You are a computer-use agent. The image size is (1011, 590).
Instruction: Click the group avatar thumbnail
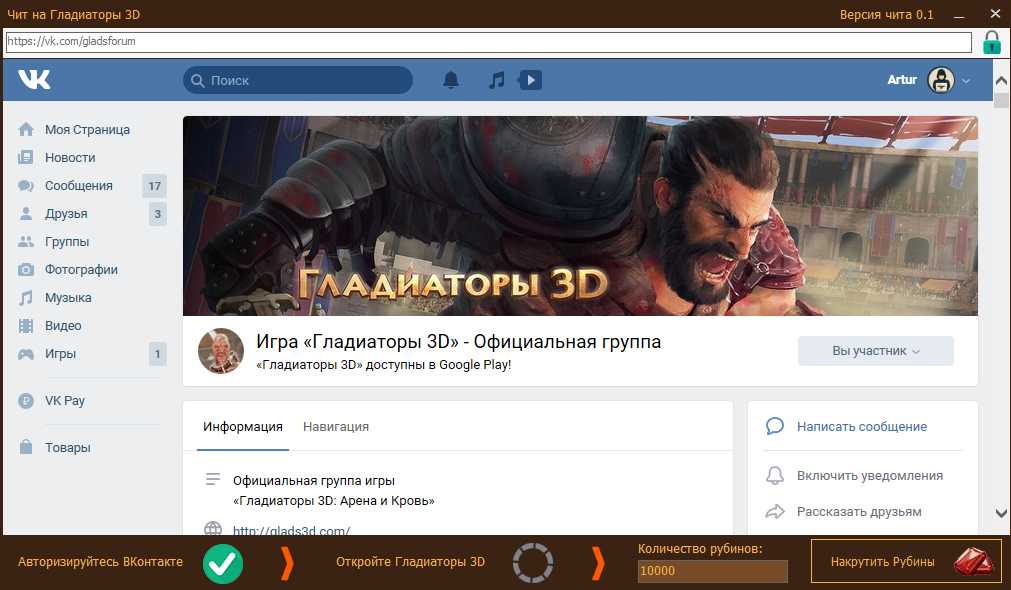(x=221, y=351)
